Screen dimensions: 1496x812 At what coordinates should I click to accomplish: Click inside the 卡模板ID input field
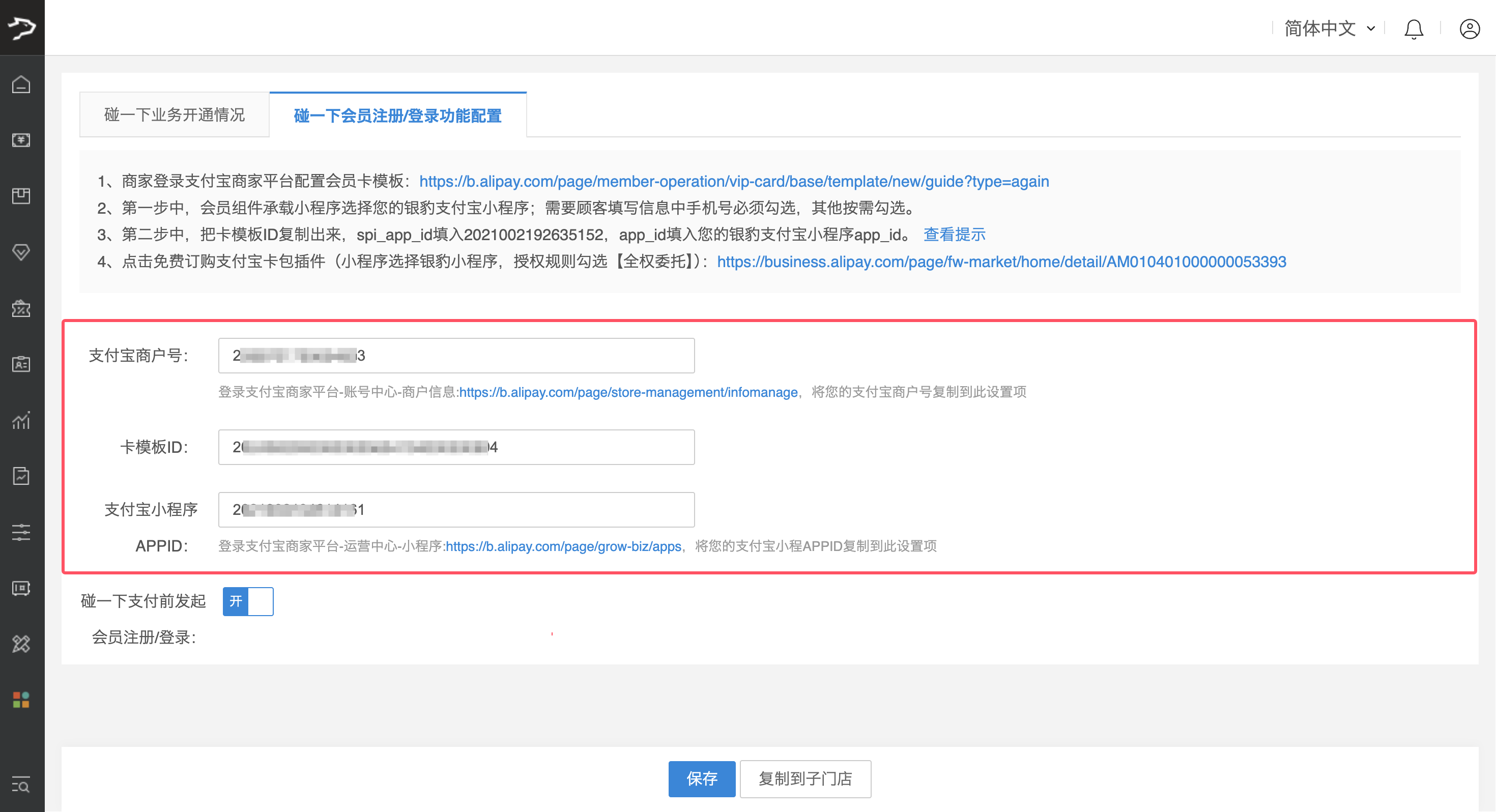(456, 447)
